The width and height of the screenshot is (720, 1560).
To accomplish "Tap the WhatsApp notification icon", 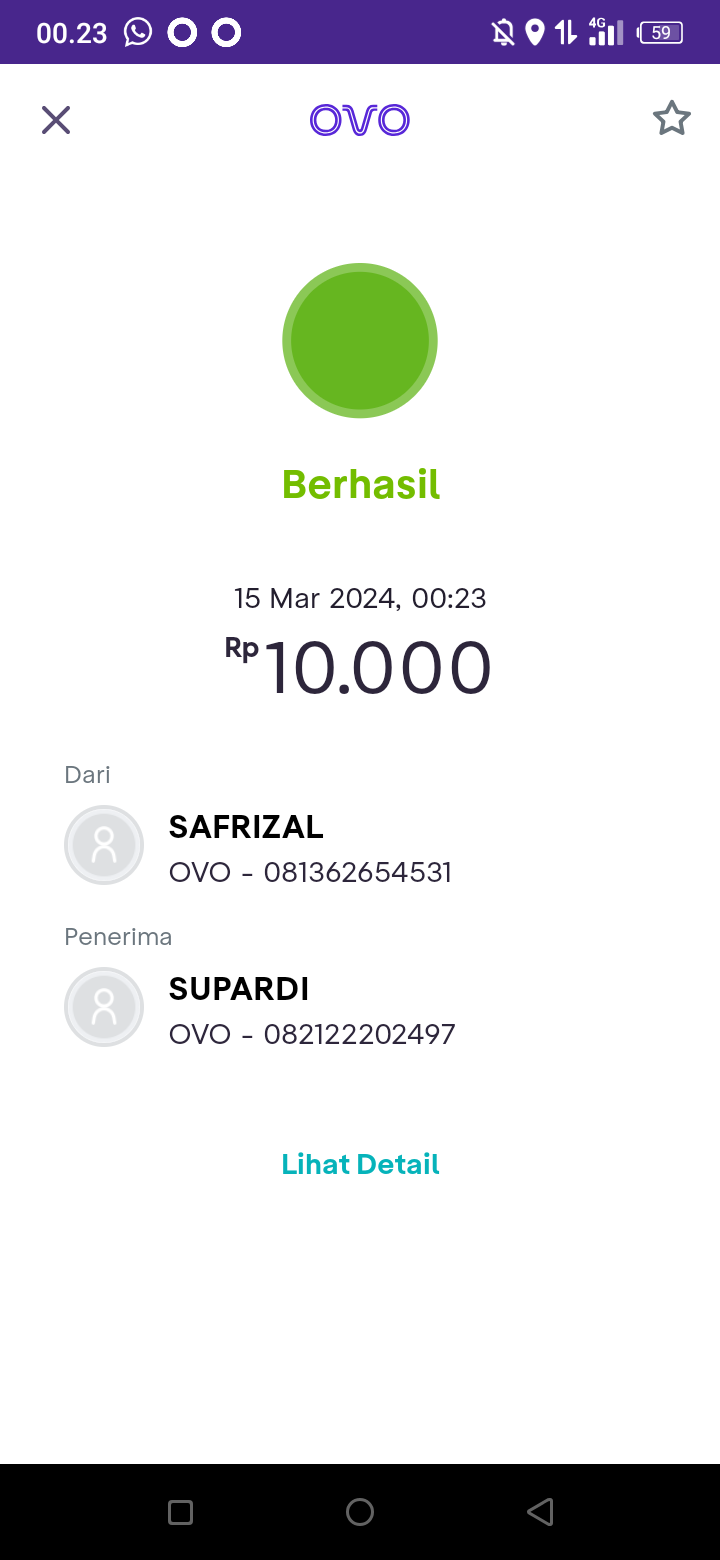I will coord(138,33).
